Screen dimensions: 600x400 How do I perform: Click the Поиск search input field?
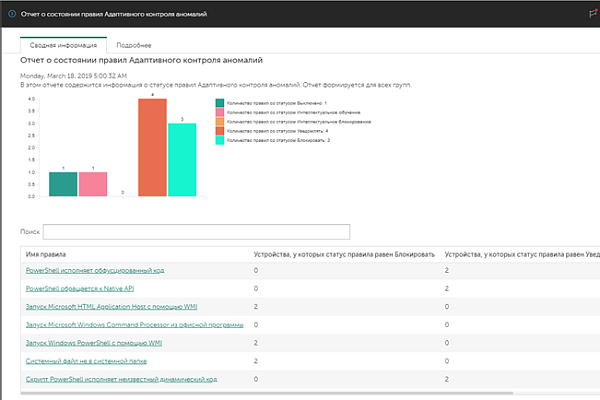coord(196,232)
